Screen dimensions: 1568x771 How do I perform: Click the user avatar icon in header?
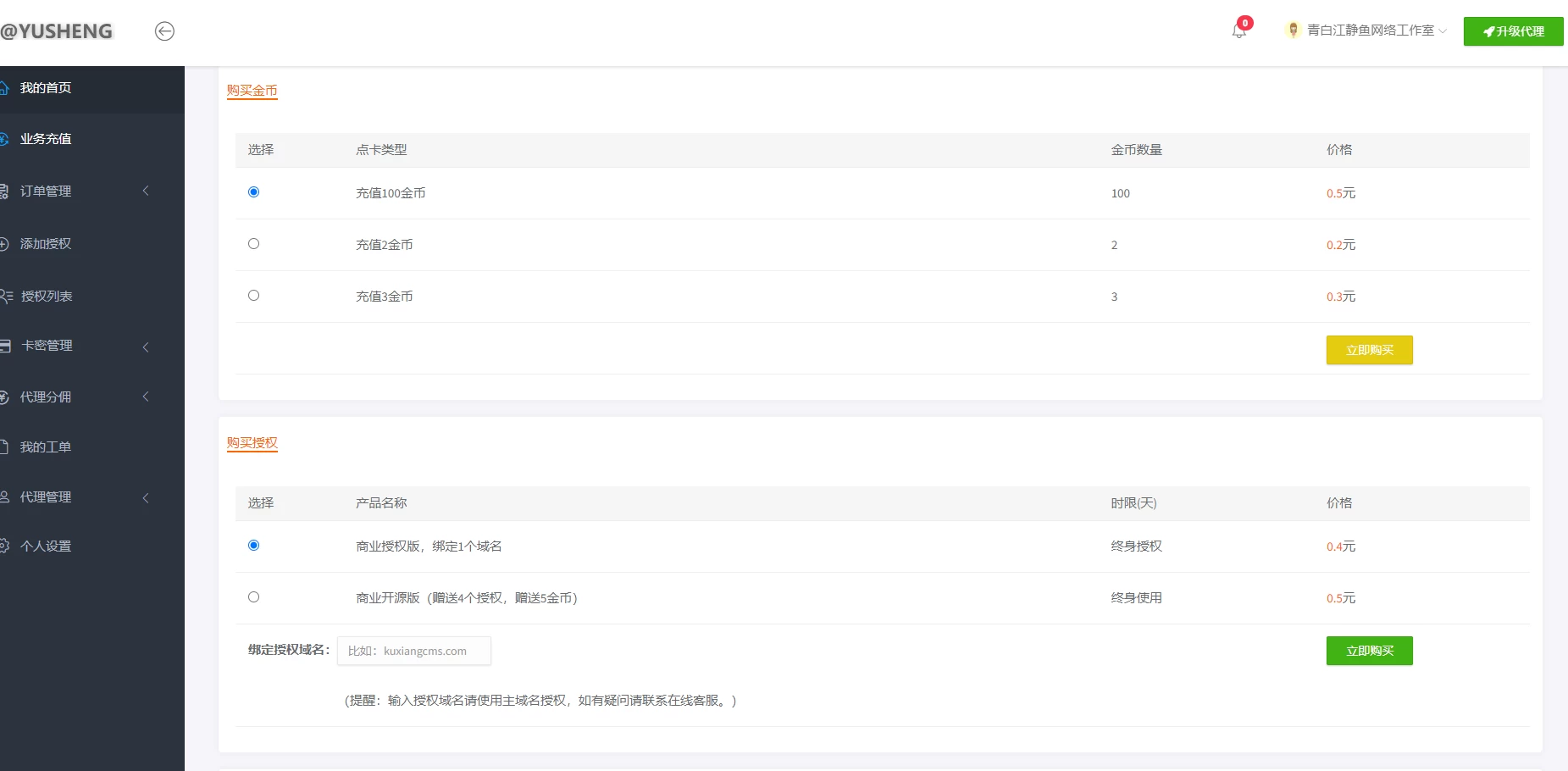pos(1293,31)
